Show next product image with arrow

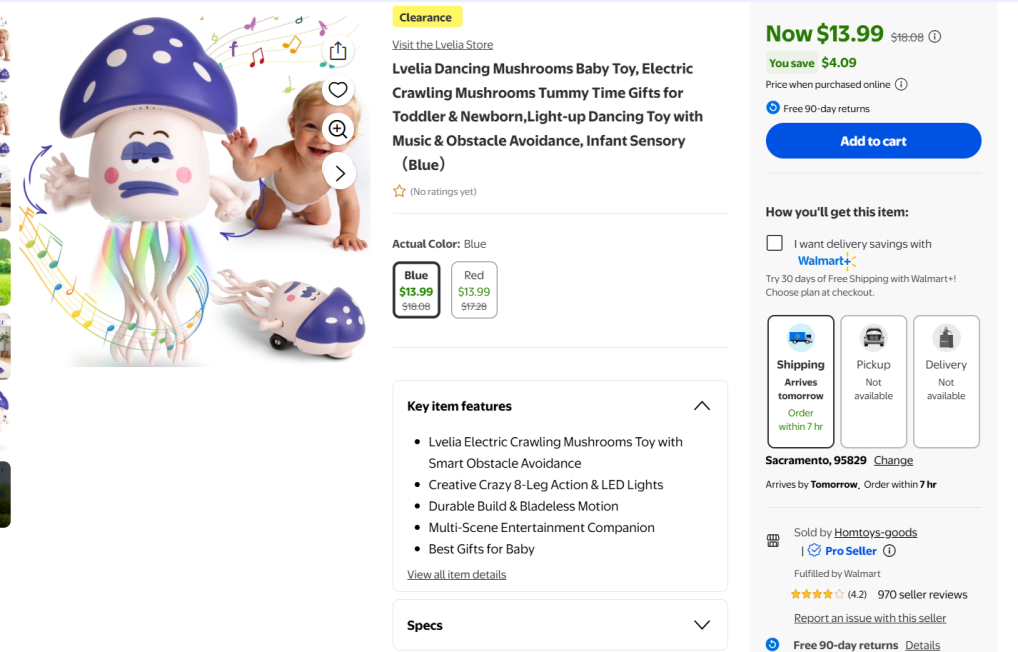(x=339, y=173)
